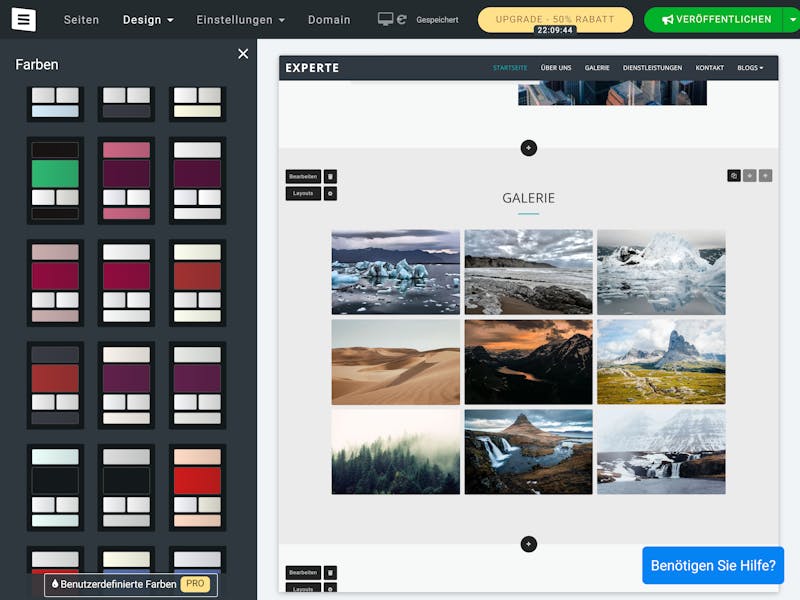Go to KONTAKT in the site navigation

coord(710,68)
